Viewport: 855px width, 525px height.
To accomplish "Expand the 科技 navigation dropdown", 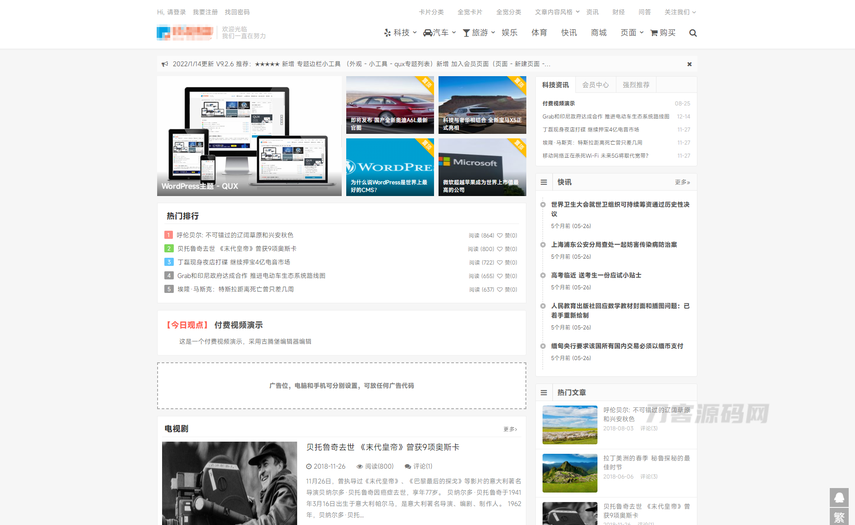I will [x=400, y=33].
